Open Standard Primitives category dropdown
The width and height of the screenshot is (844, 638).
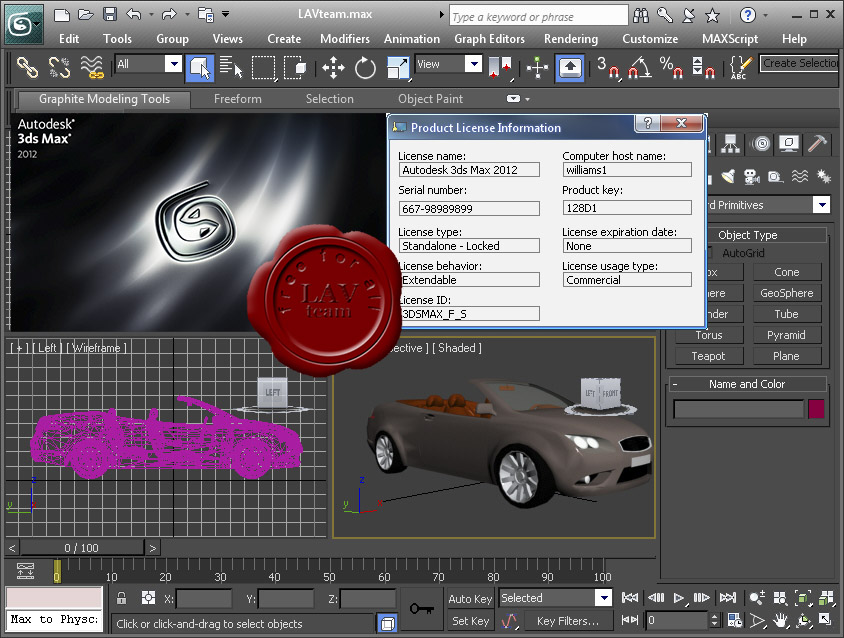coord(821,205)
